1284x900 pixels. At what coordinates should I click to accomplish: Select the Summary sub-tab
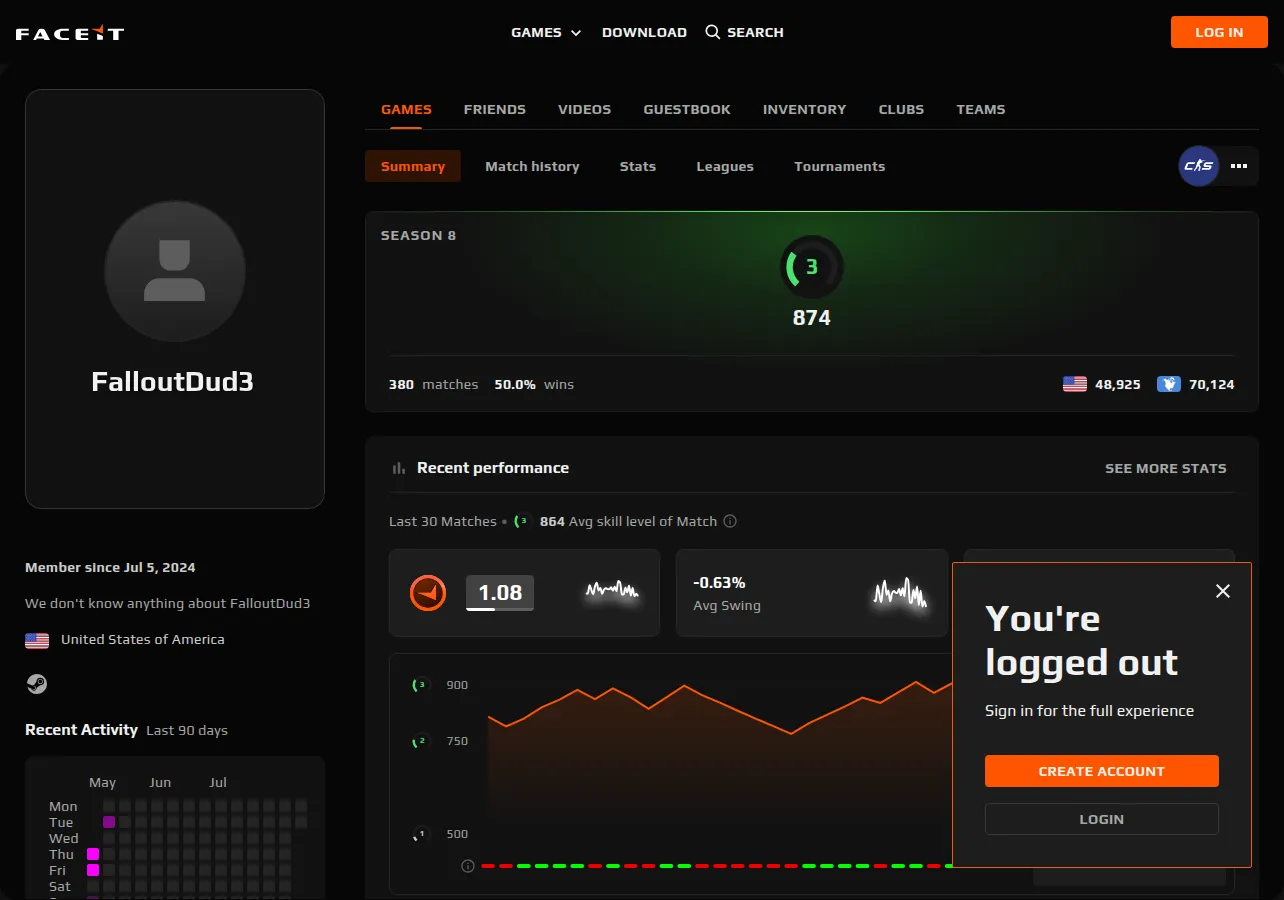pyautogui.click(x=413, y=166)
